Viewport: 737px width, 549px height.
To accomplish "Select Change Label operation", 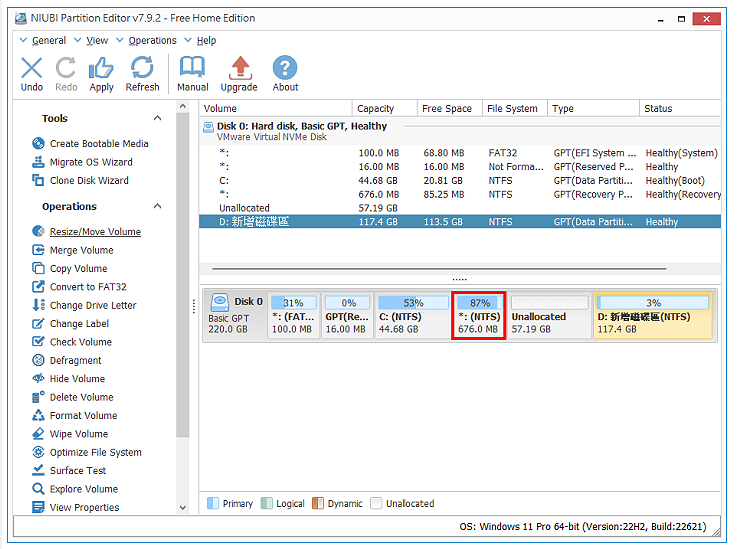I will (71, 323).
